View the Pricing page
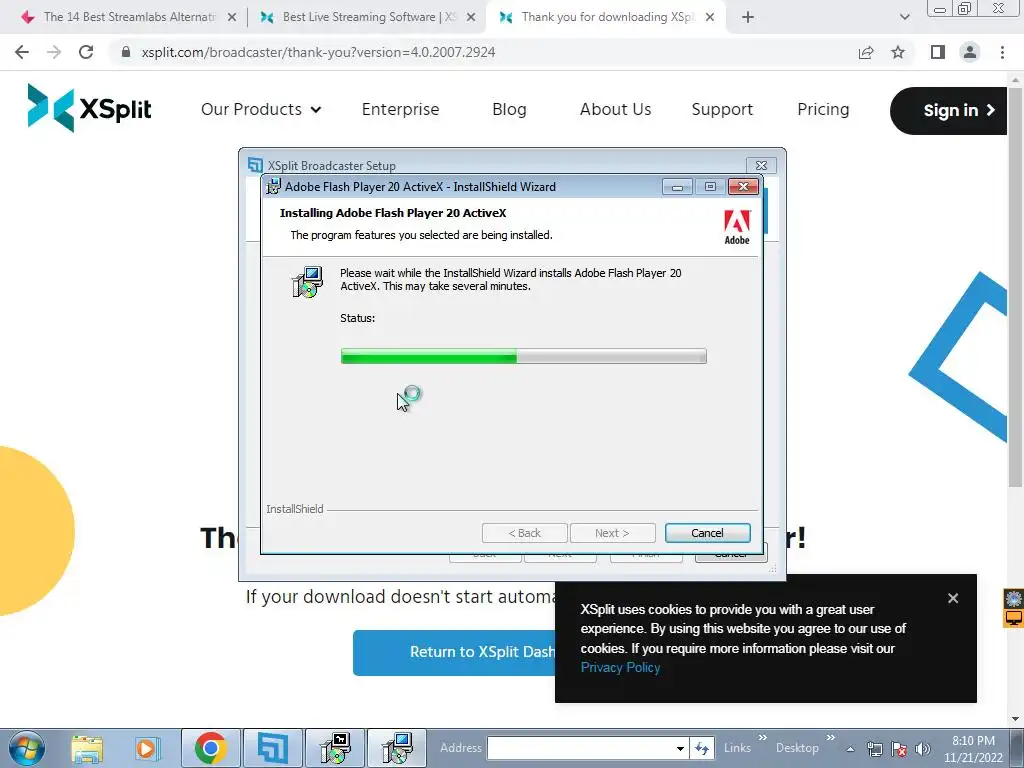This screenshot has height=768, width=1024. click(823, 109)
